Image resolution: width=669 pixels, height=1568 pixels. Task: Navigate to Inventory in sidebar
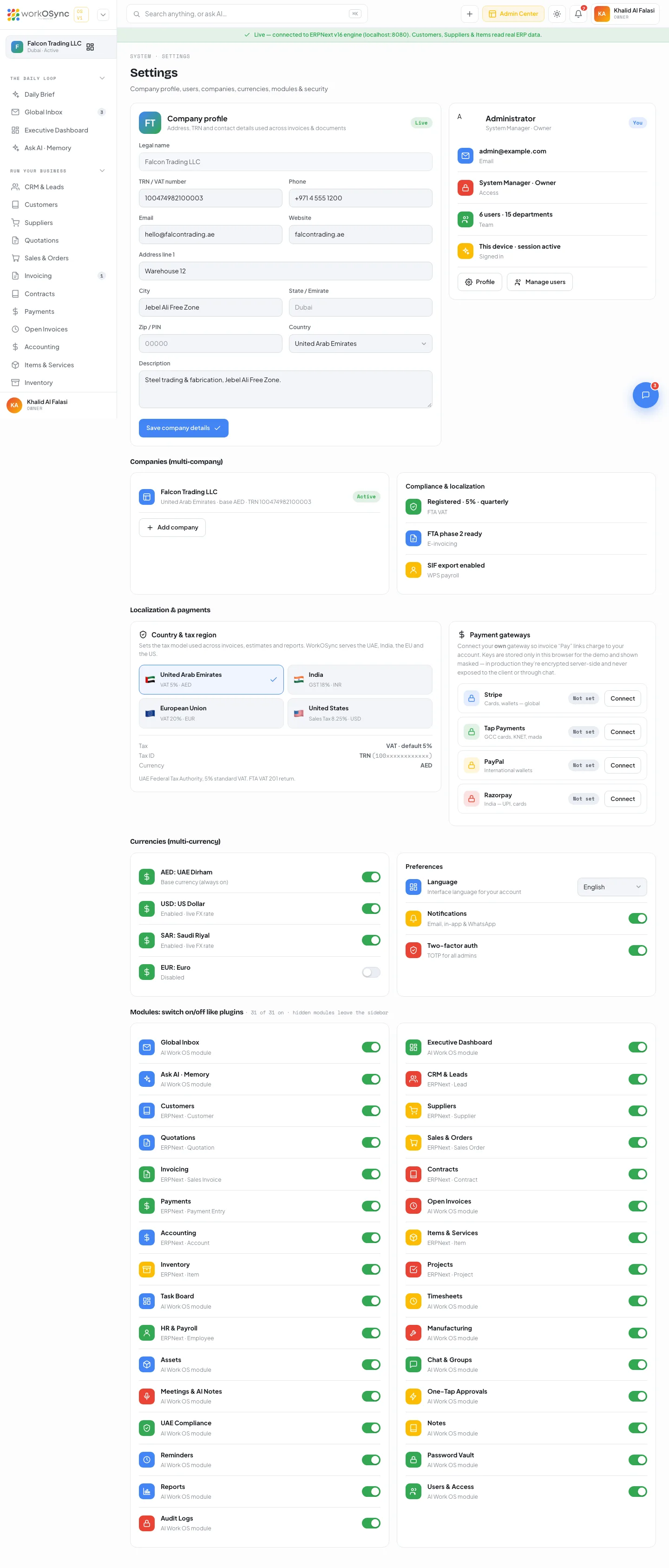click(x=59, y=383)
